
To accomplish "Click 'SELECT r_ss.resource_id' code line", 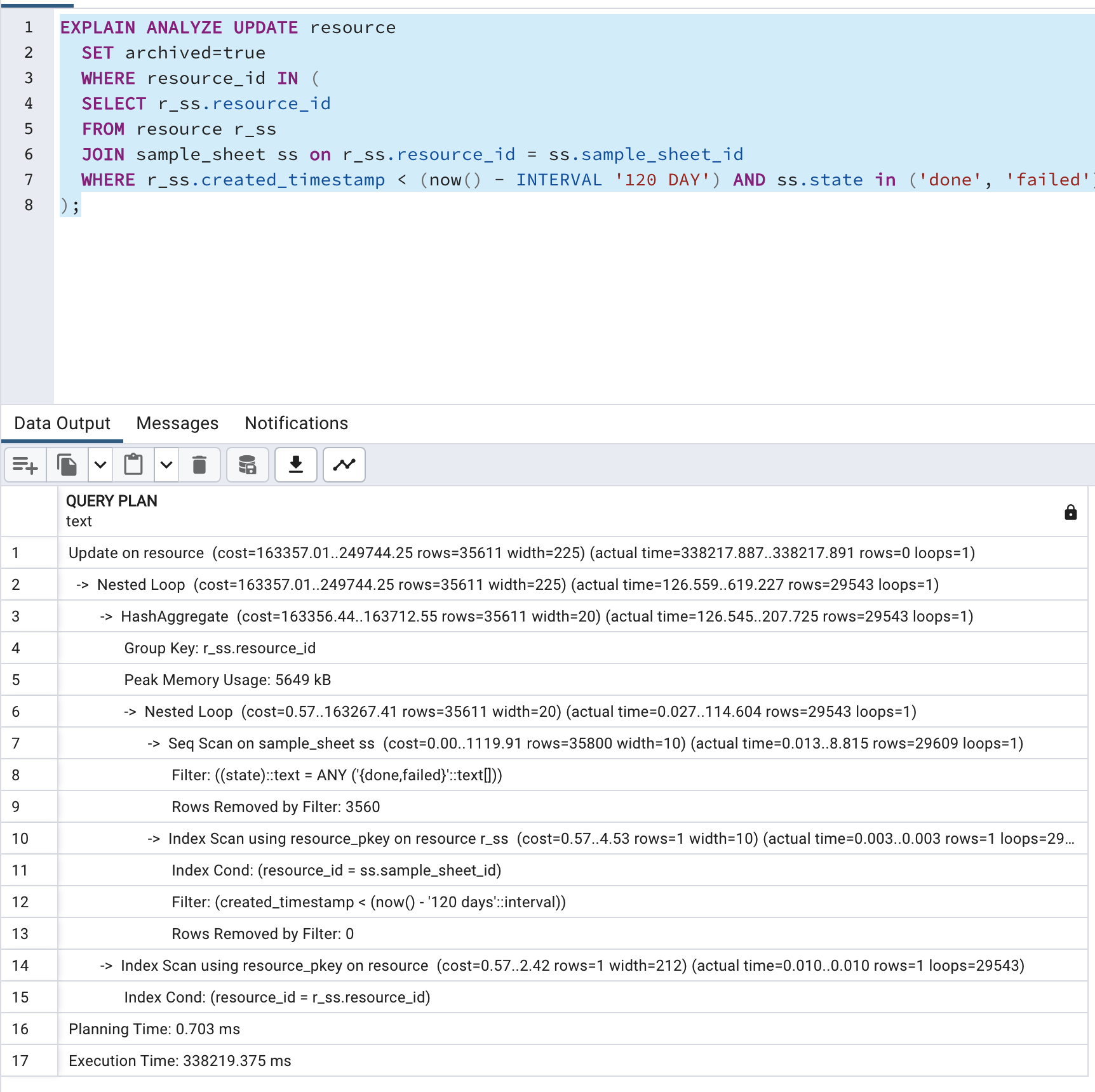I will pos(206,103).
